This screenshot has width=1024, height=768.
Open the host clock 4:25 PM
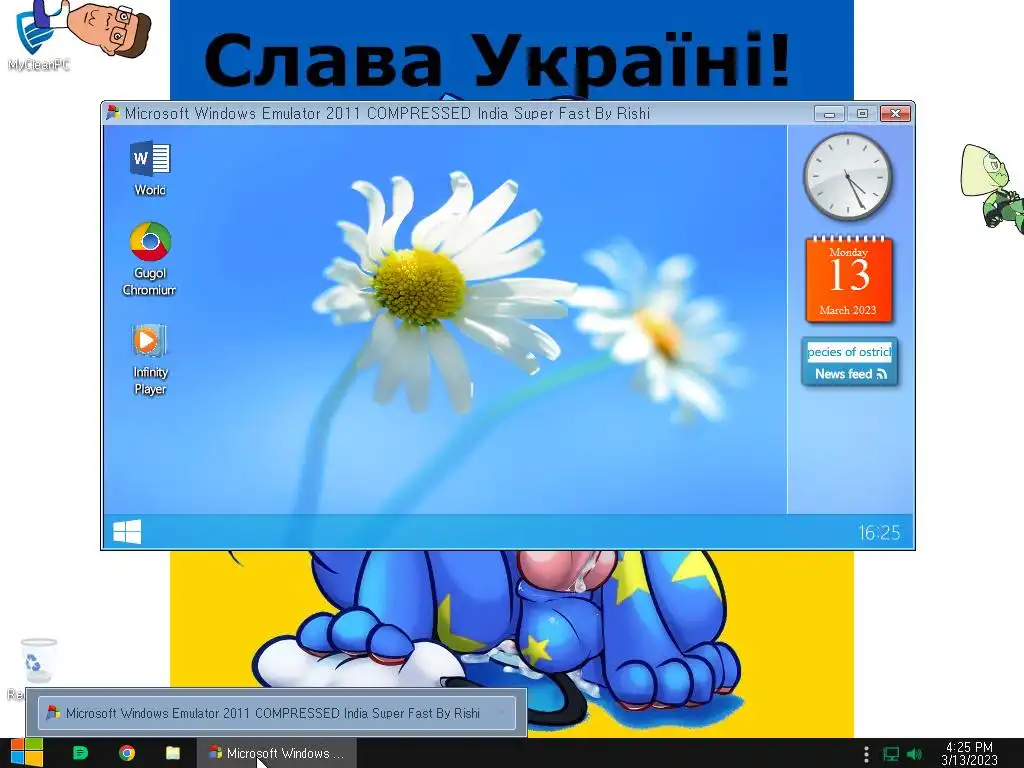click(969, 753)
